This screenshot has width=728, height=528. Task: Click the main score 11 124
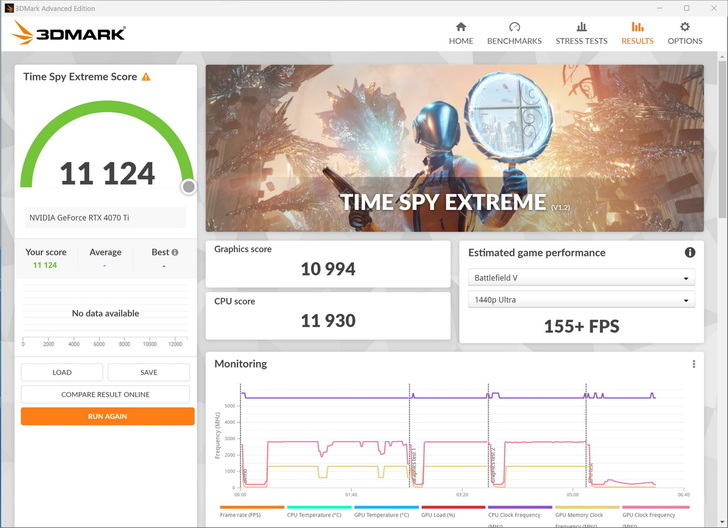click(107, 173)
